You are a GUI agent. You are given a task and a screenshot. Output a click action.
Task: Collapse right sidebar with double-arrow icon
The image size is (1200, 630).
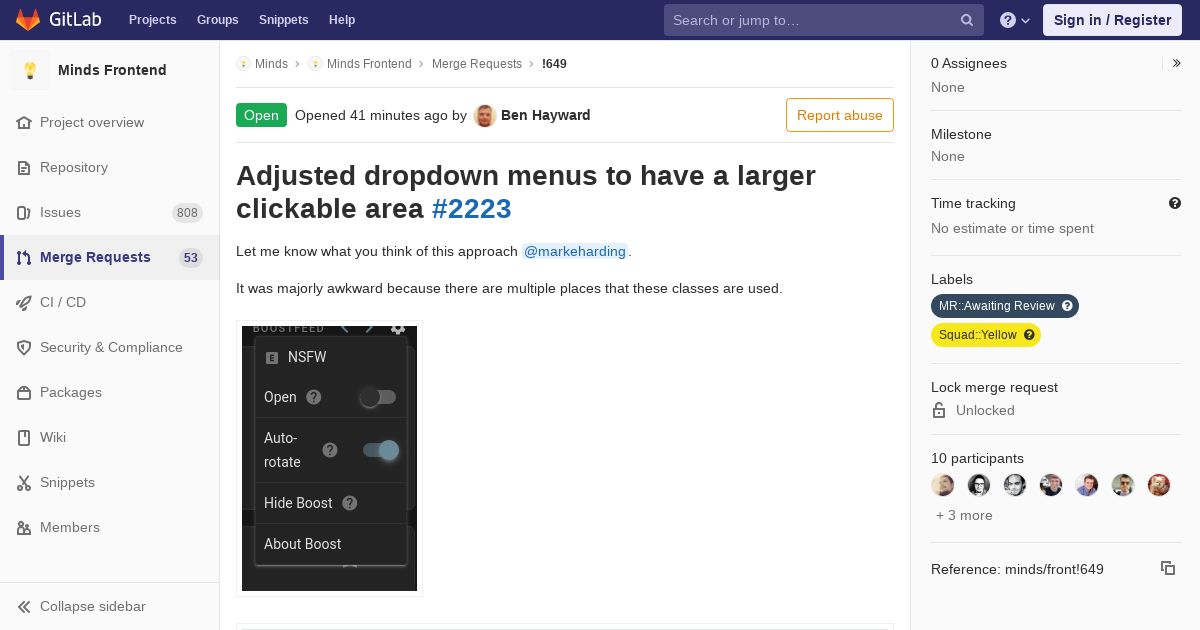point(1177,63)
